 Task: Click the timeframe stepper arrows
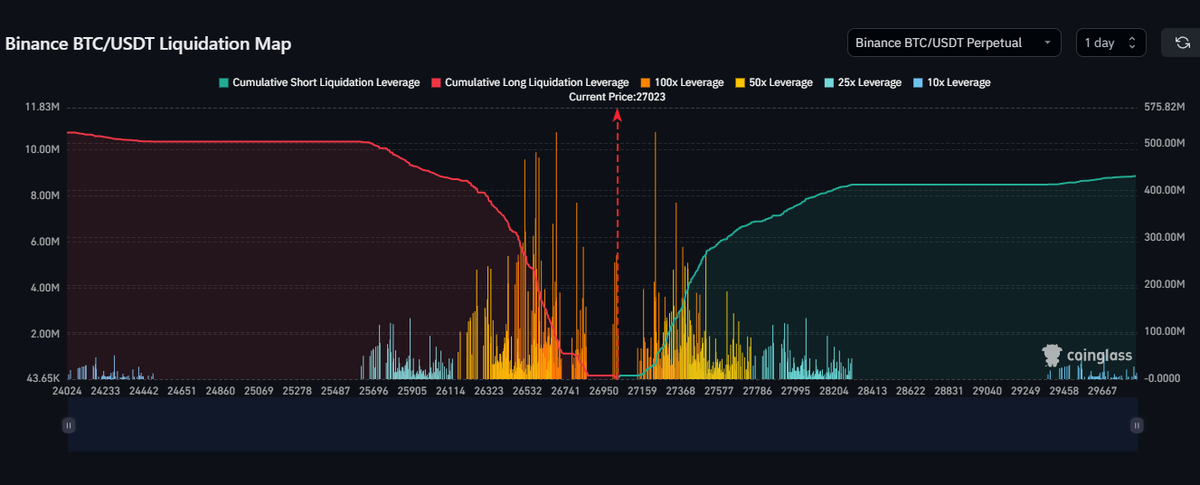(x=1132, y=43)
